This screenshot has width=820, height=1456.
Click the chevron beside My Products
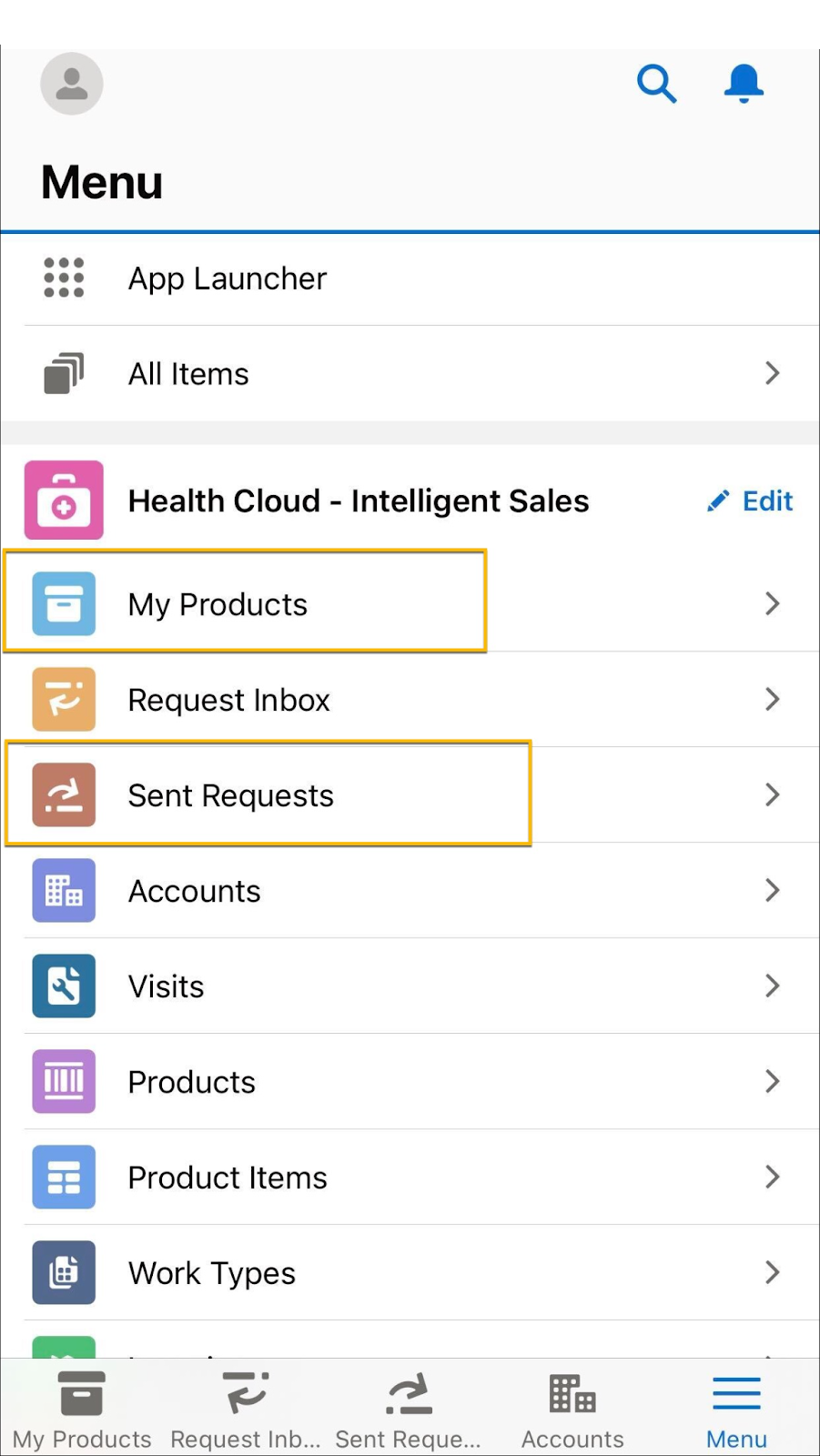[x=772, y=603]
